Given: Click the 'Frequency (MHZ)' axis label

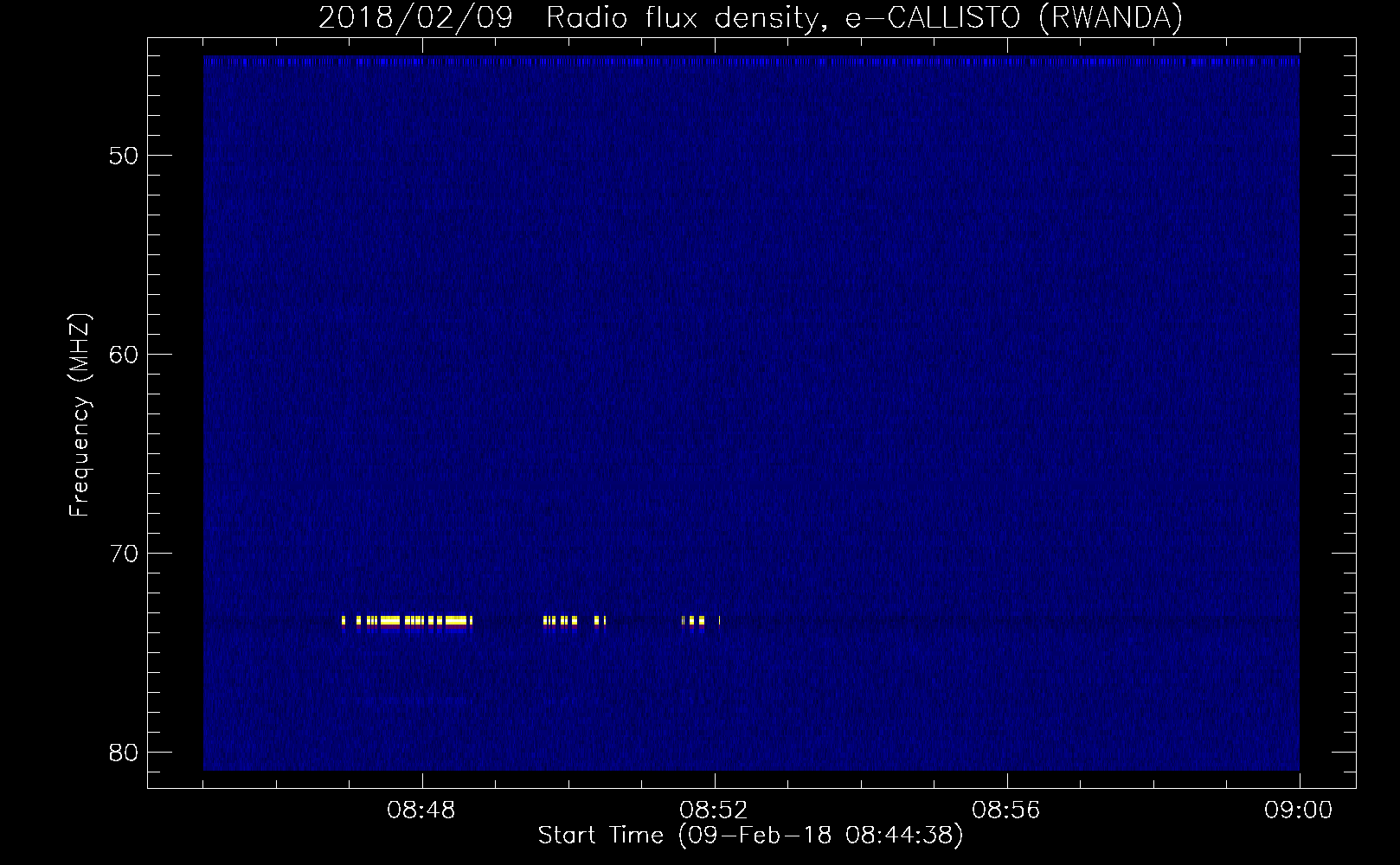Looking at the screenshot, I should pos(80,415).
